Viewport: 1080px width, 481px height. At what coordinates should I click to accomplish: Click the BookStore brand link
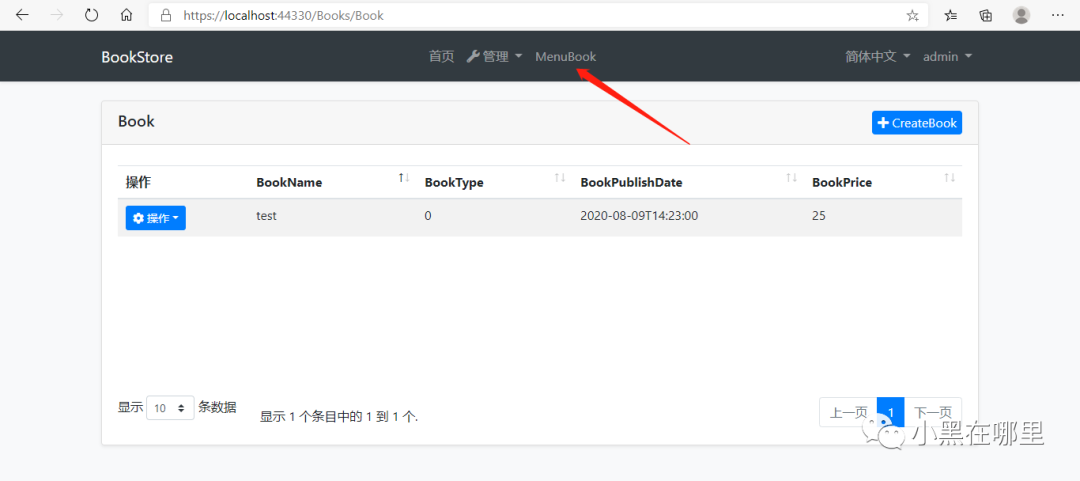(137, 57)
